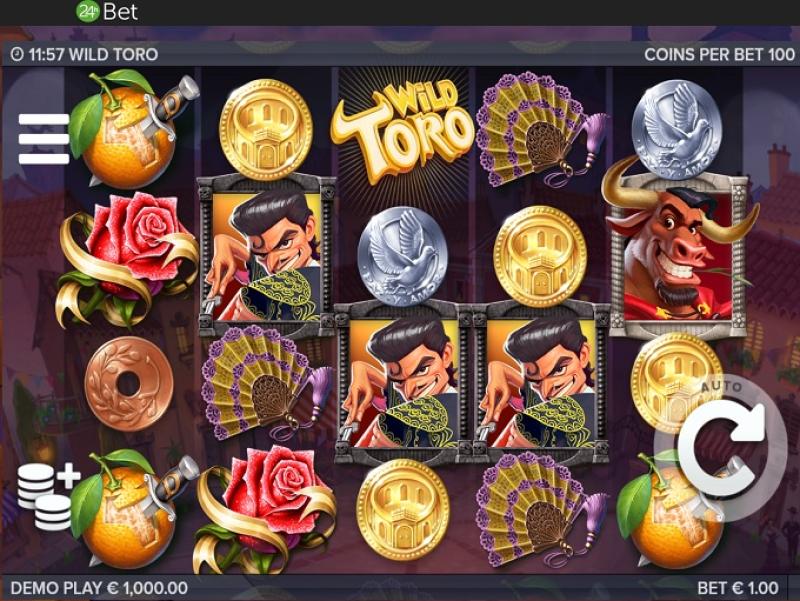Click the DEMO PLAY € 1,000.00 balance
800x601 pixels.
(99, 588)
